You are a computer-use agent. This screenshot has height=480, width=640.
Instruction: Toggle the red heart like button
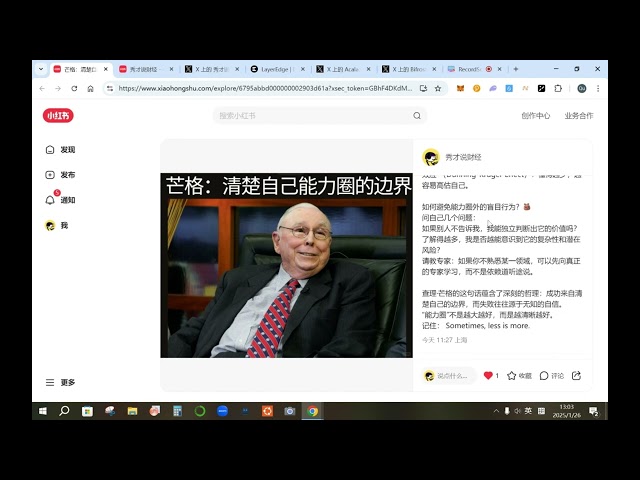(x=488, y=376)
